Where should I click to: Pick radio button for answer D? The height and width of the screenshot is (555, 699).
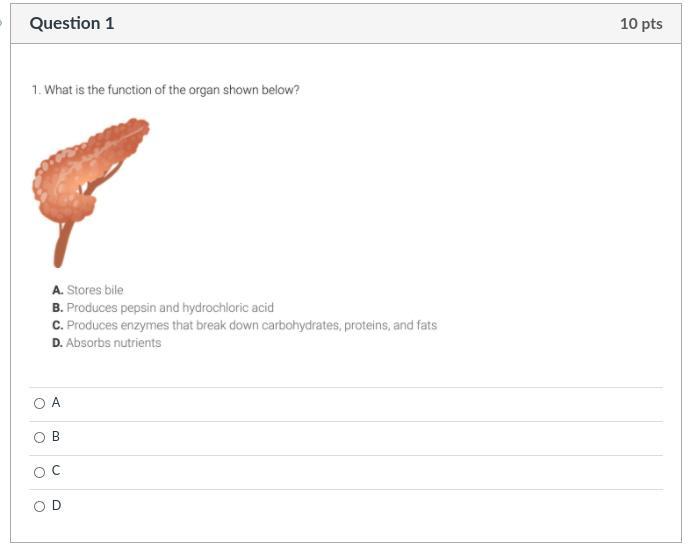pyautogui.click(x=39, y=507)
